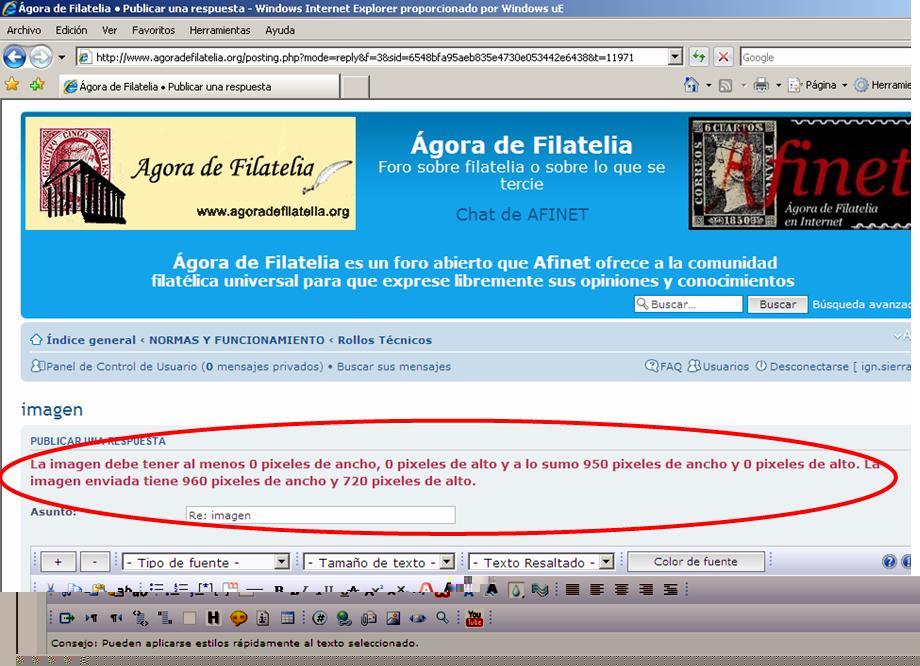Screen dimensions: 920x666
Task: Open the Chat de AFINET link
Action: 522,215
